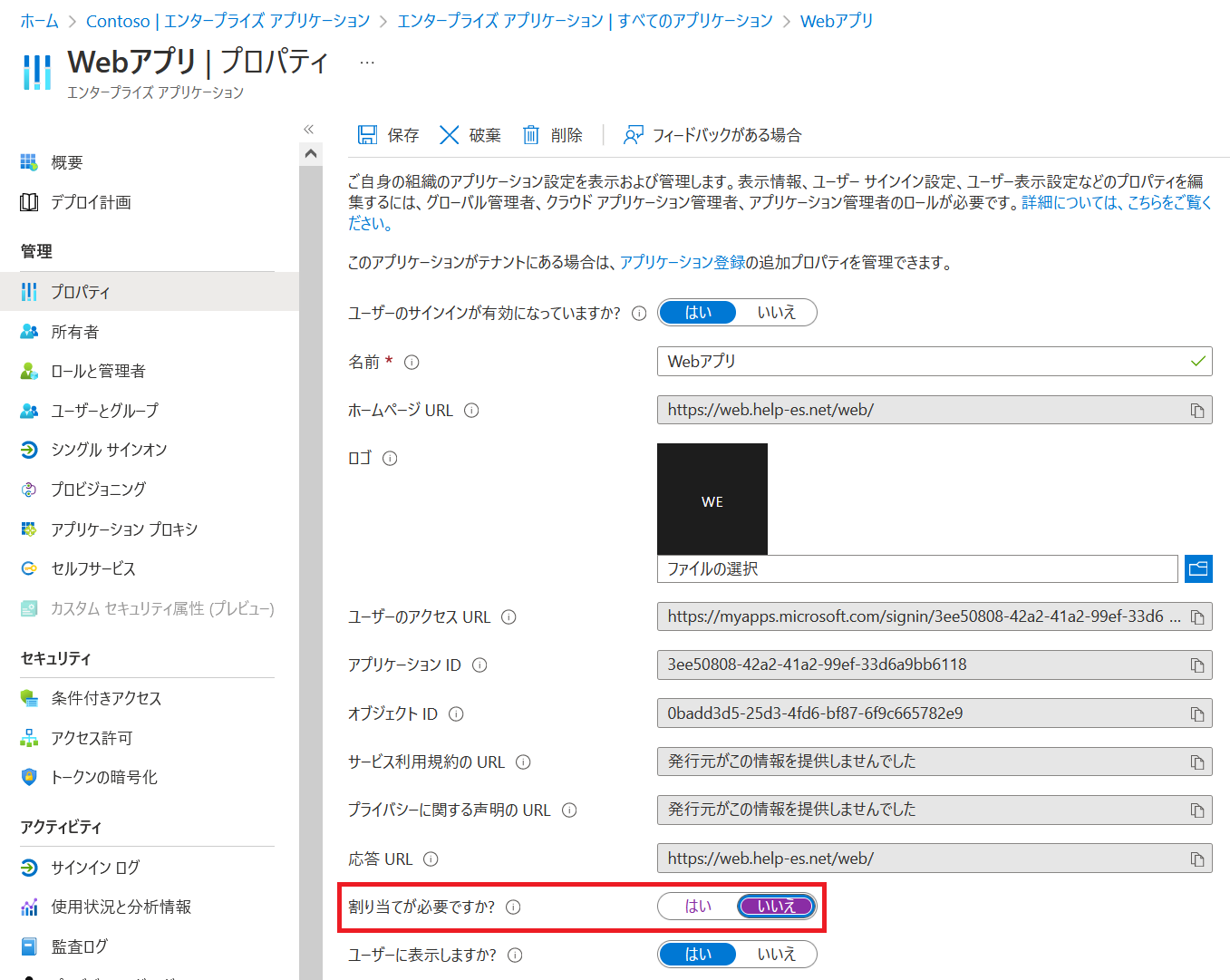Show info tooltip for ロゴ

[390, 459]
